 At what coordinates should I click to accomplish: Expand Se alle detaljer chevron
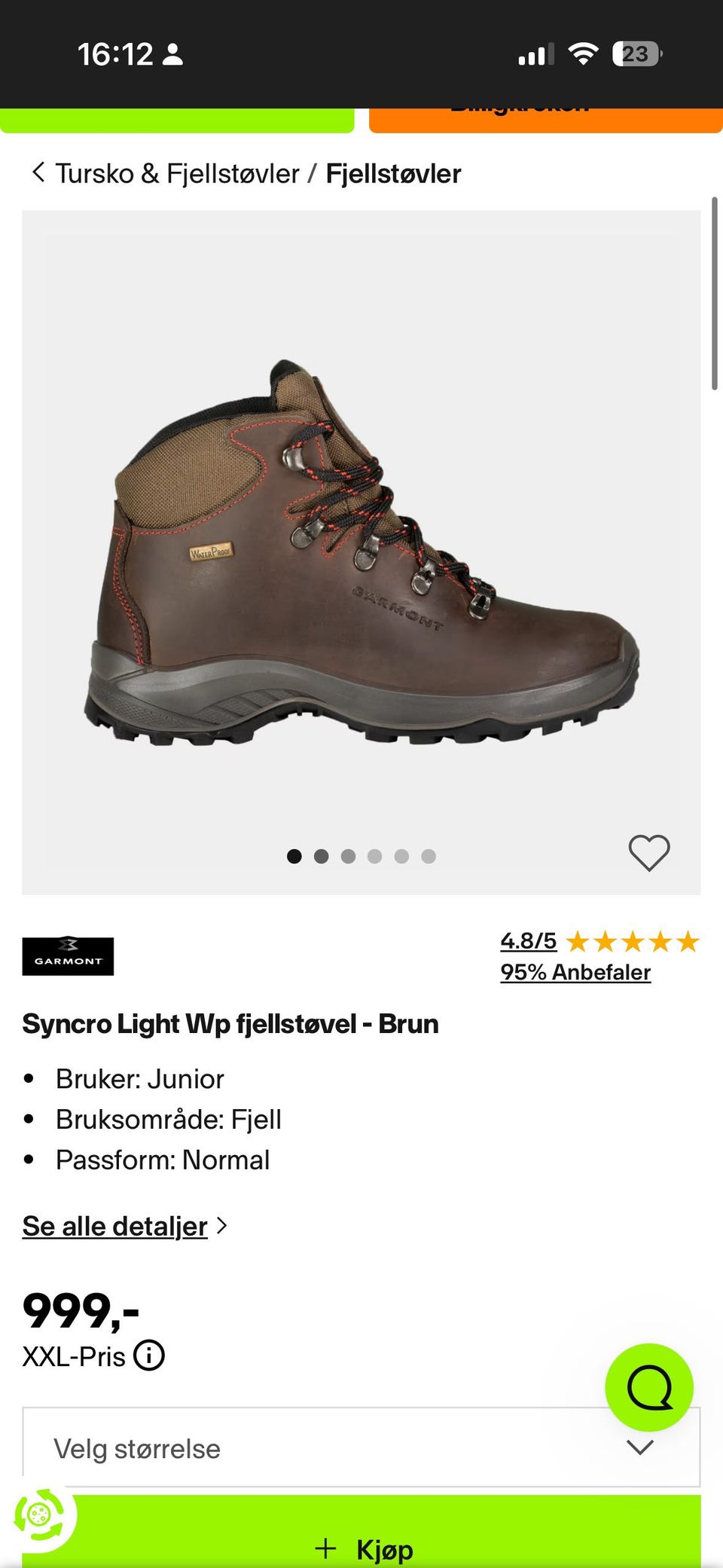[221, 1226]
